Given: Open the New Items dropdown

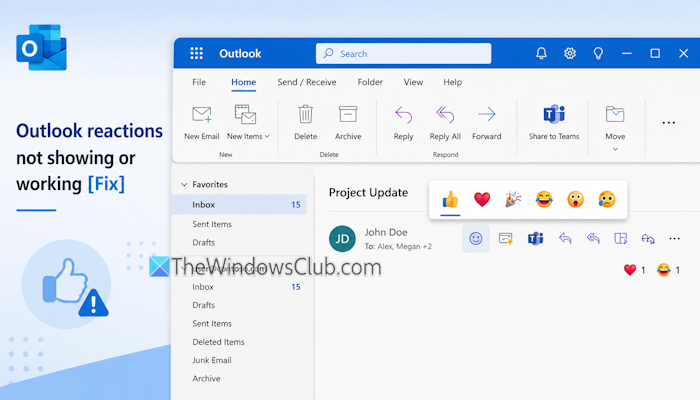Looking at the screenshot, I should (x=248, y=123).
